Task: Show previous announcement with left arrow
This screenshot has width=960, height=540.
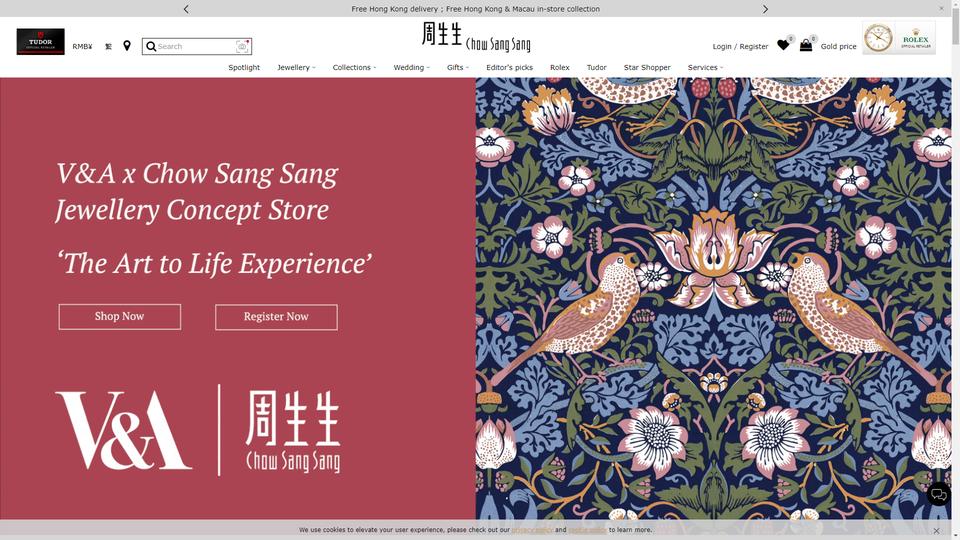Action: 186,9
